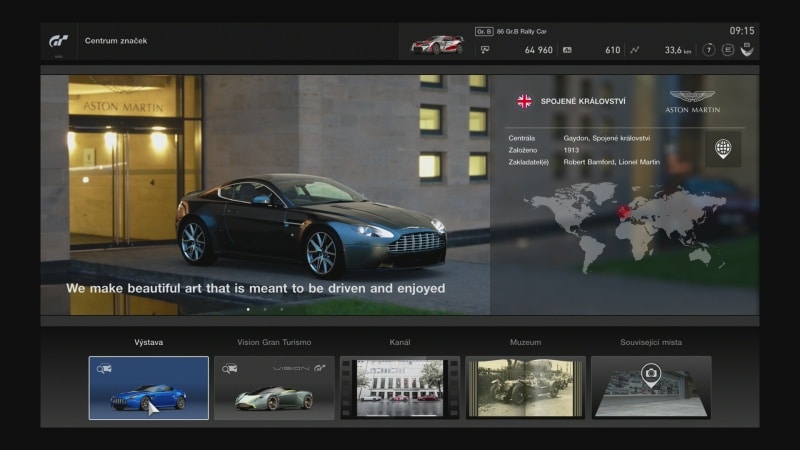
Task: Click the red UK marker on world map
Action: (x=623, y=211)
